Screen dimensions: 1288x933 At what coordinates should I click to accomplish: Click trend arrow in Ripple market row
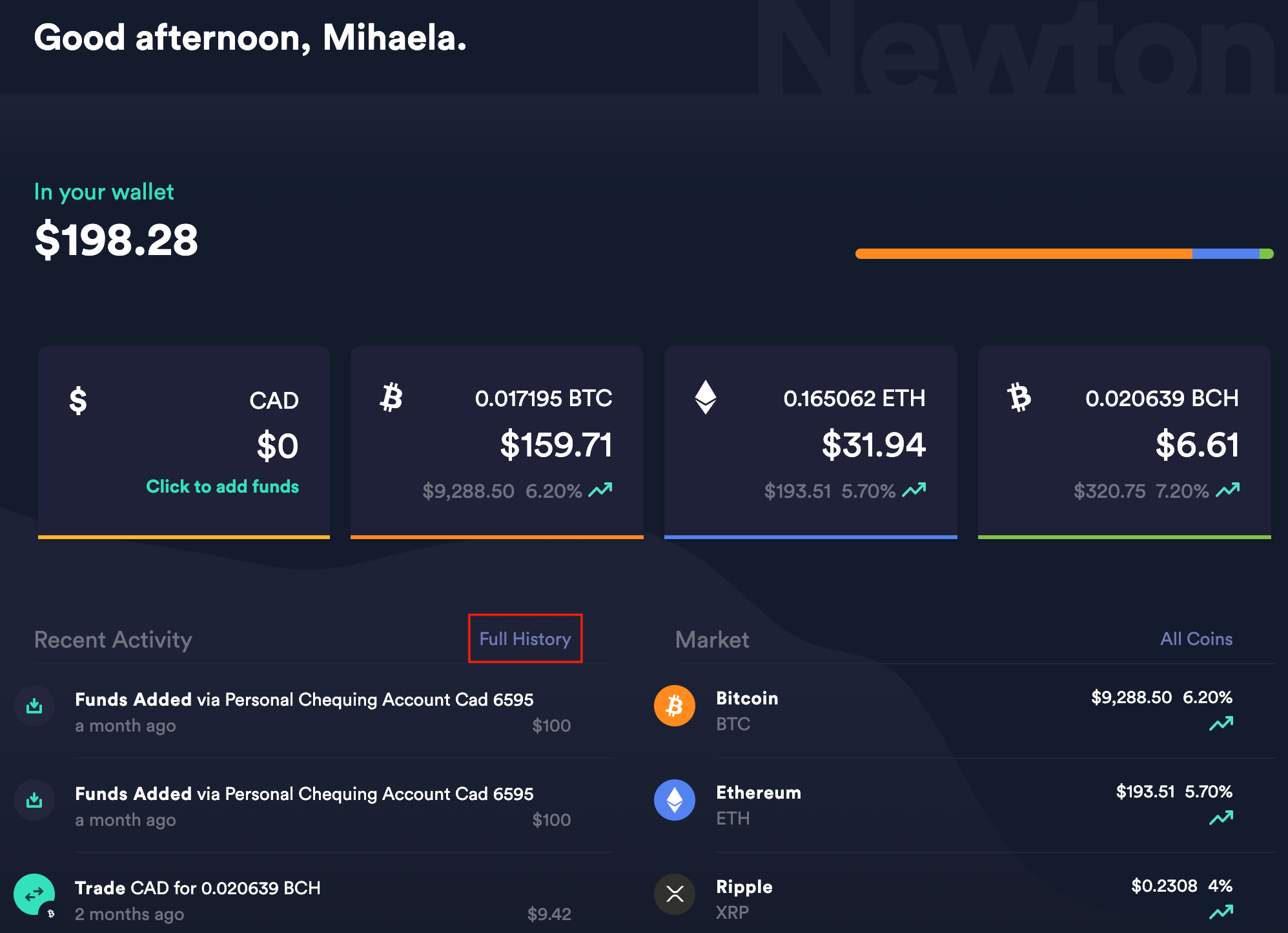1222,912
